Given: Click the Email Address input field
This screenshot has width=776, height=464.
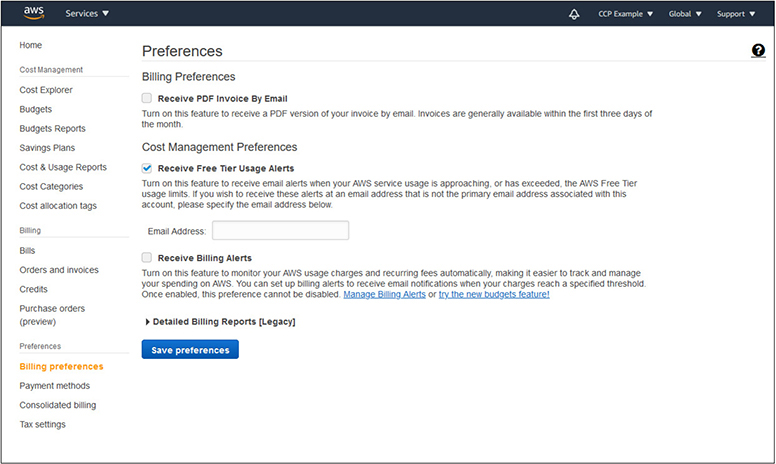Looking at the screenshot, I should (280, 231).
